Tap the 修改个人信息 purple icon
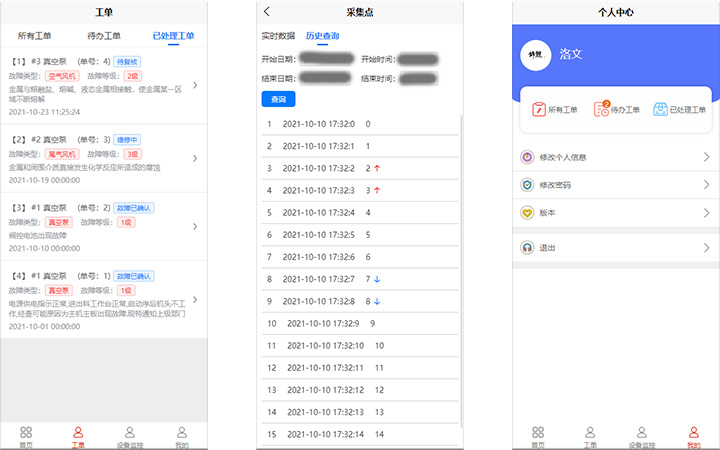This screenshot has height=450, width=720. point(527,157)
